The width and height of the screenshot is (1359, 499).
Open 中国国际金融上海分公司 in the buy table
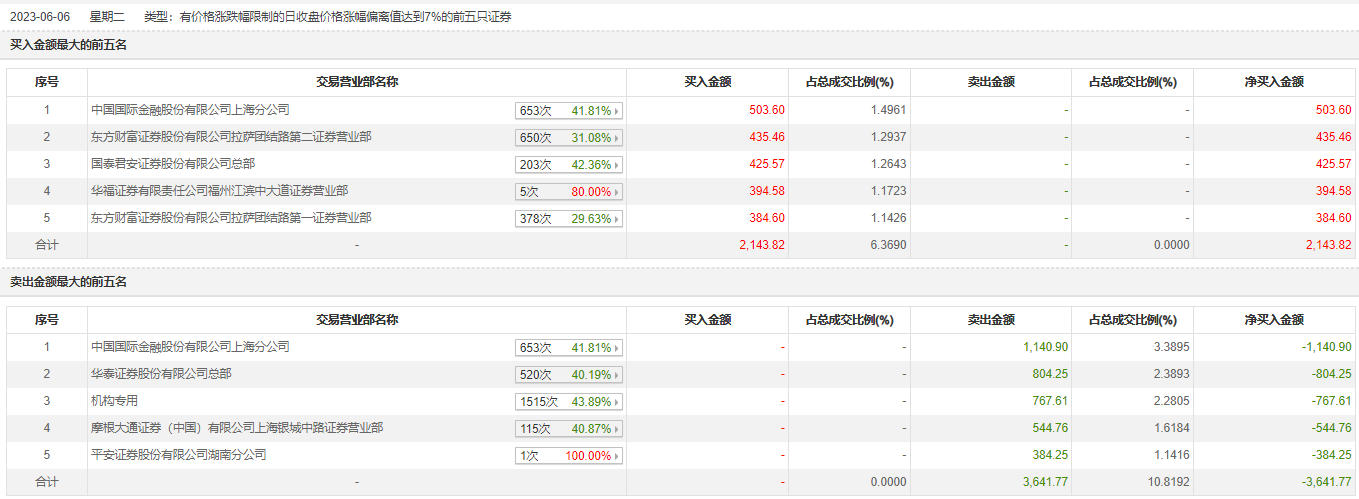point(190,110)
